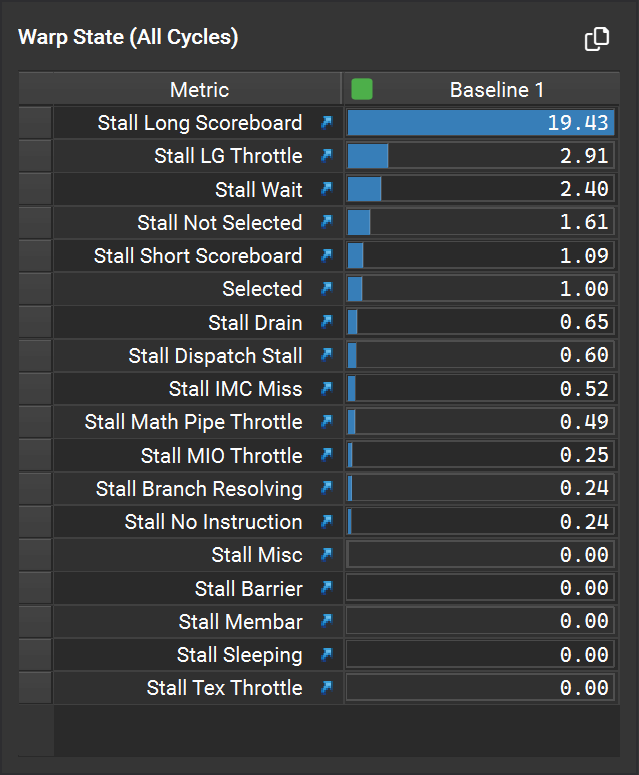Open link icon beside Stall MIO Throttle
This screenshot has width=639, height=775.
coord(327,455)
